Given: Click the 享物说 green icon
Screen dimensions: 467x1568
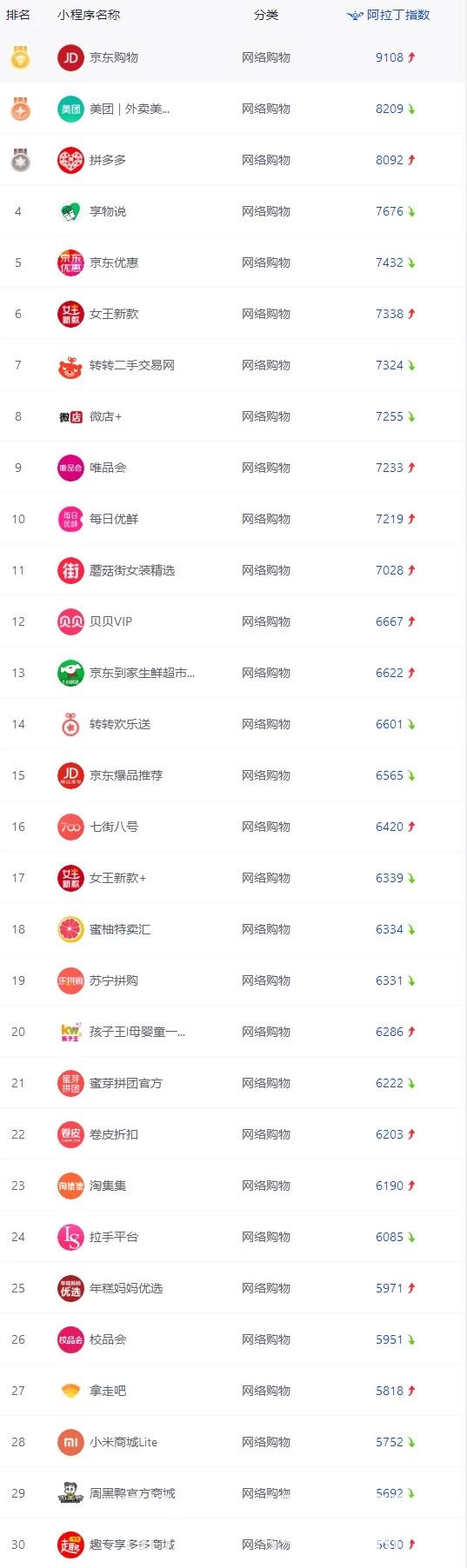Looking at the screenshot, I should [x=70, y=211].
